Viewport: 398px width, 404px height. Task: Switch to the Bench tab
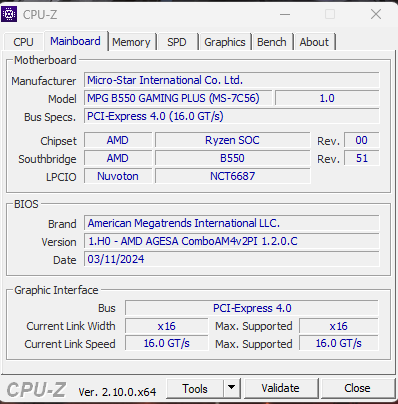tap(272, 42)
